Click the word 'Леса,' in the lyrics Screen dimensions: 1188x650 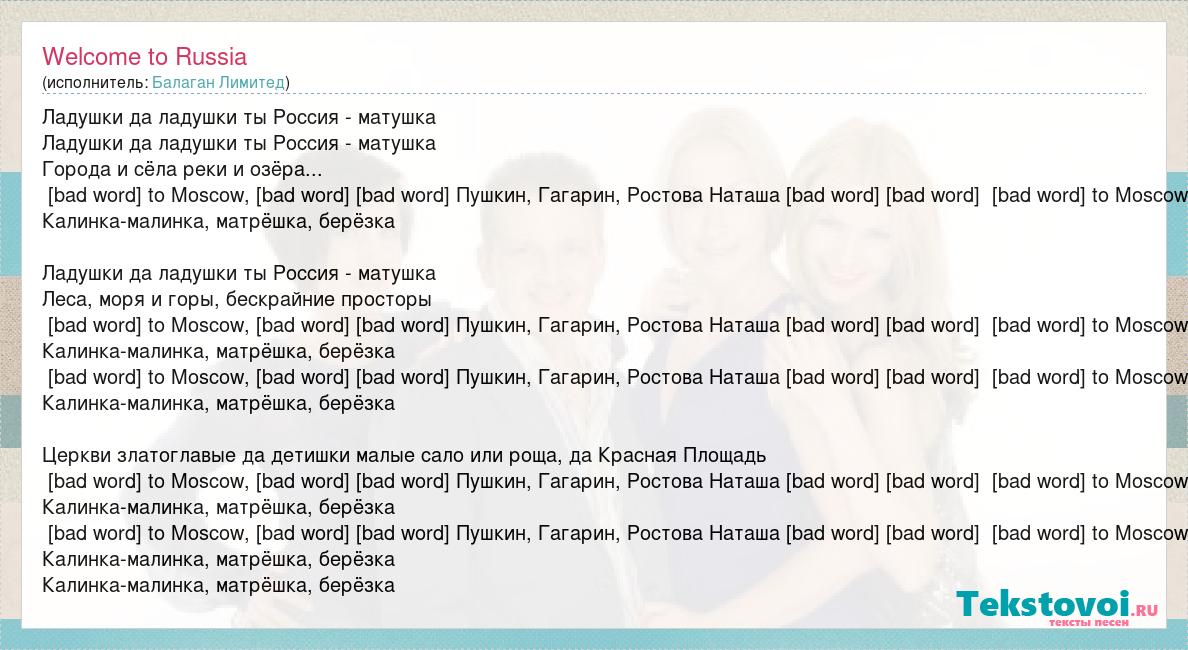(68, 299)
